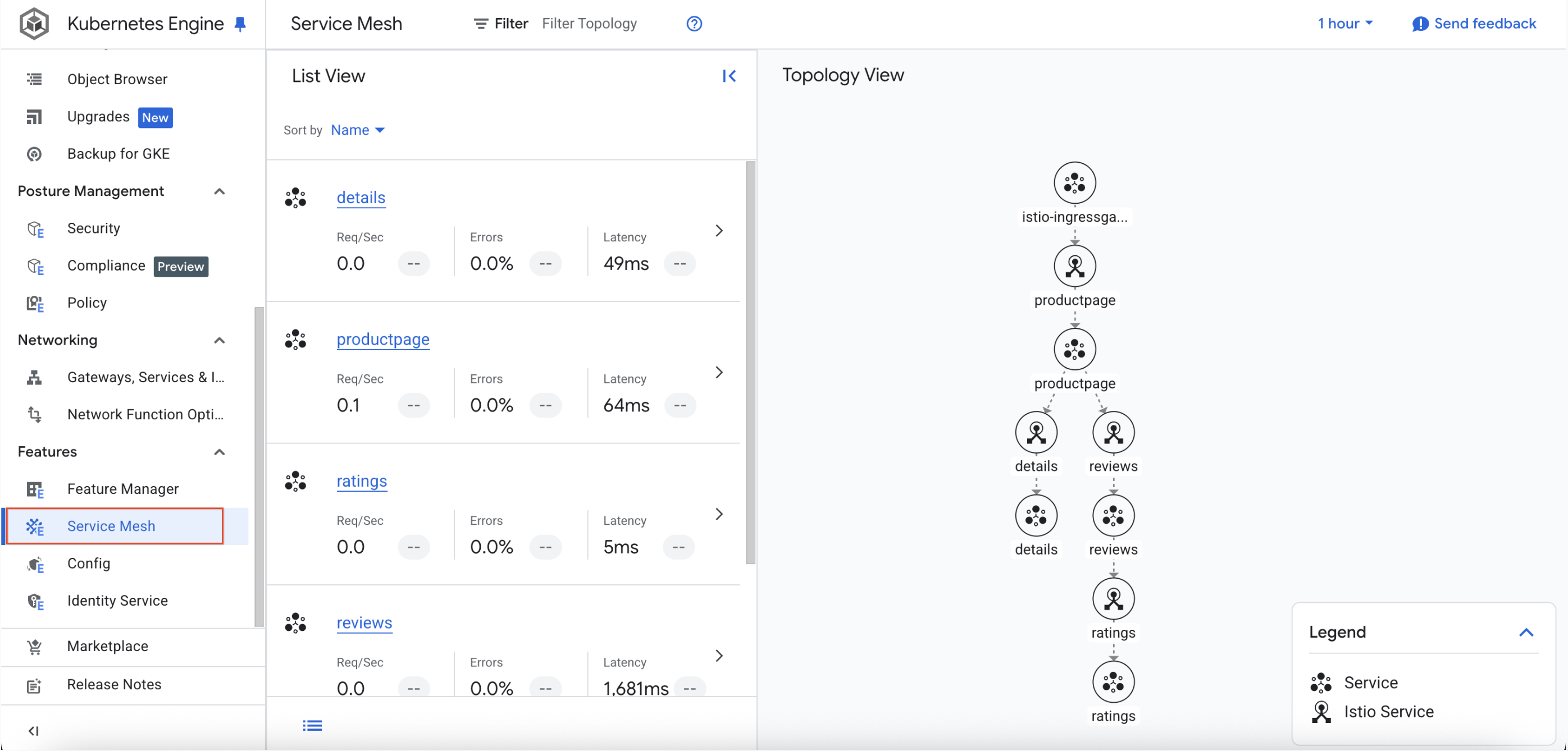Select the details Service node in the topology
The width and height of the screenshot is (1568, 751).
tap(1036, 516)
